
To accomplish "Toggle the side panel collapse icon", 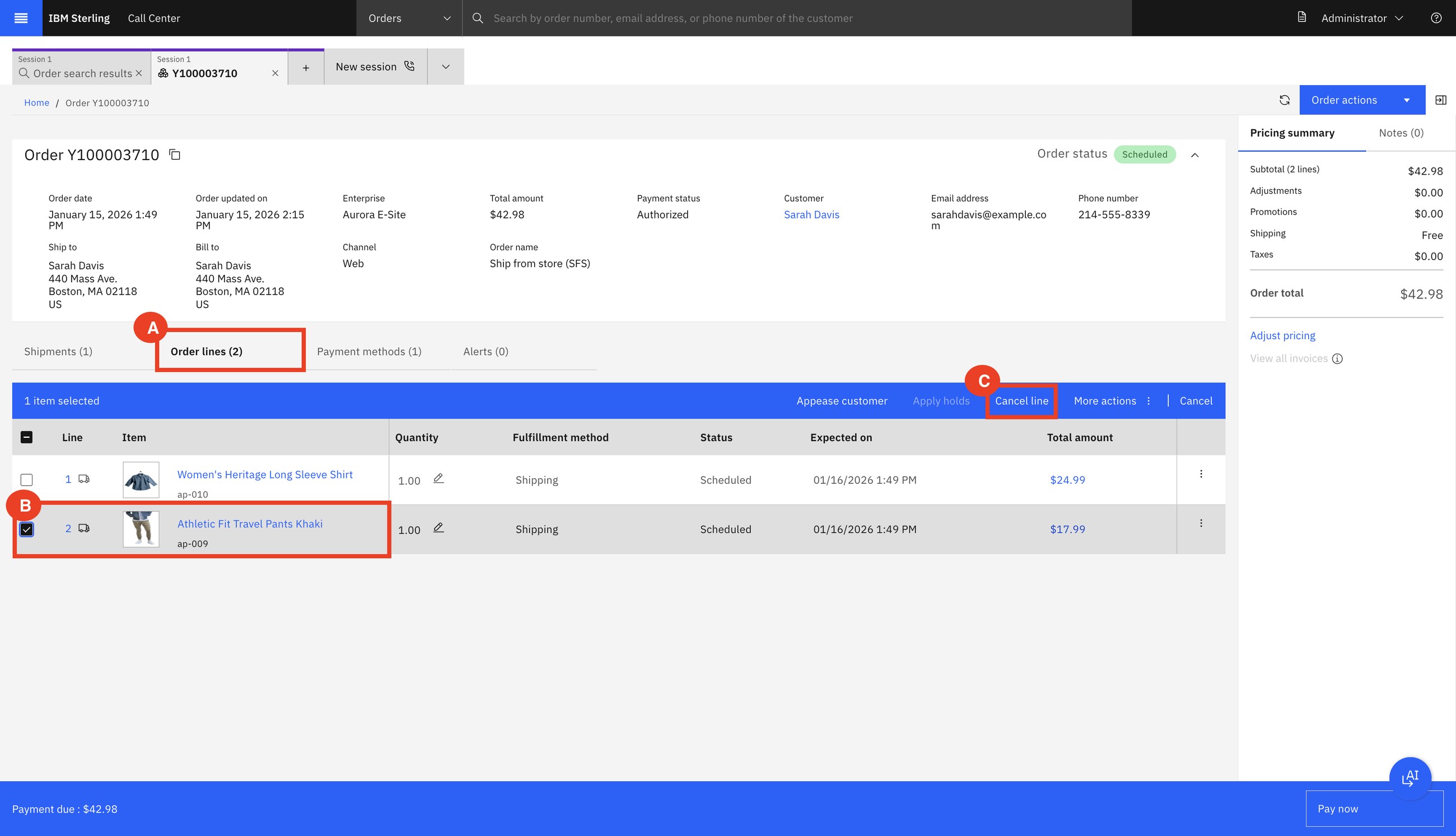I will (x=1440, y=100).
